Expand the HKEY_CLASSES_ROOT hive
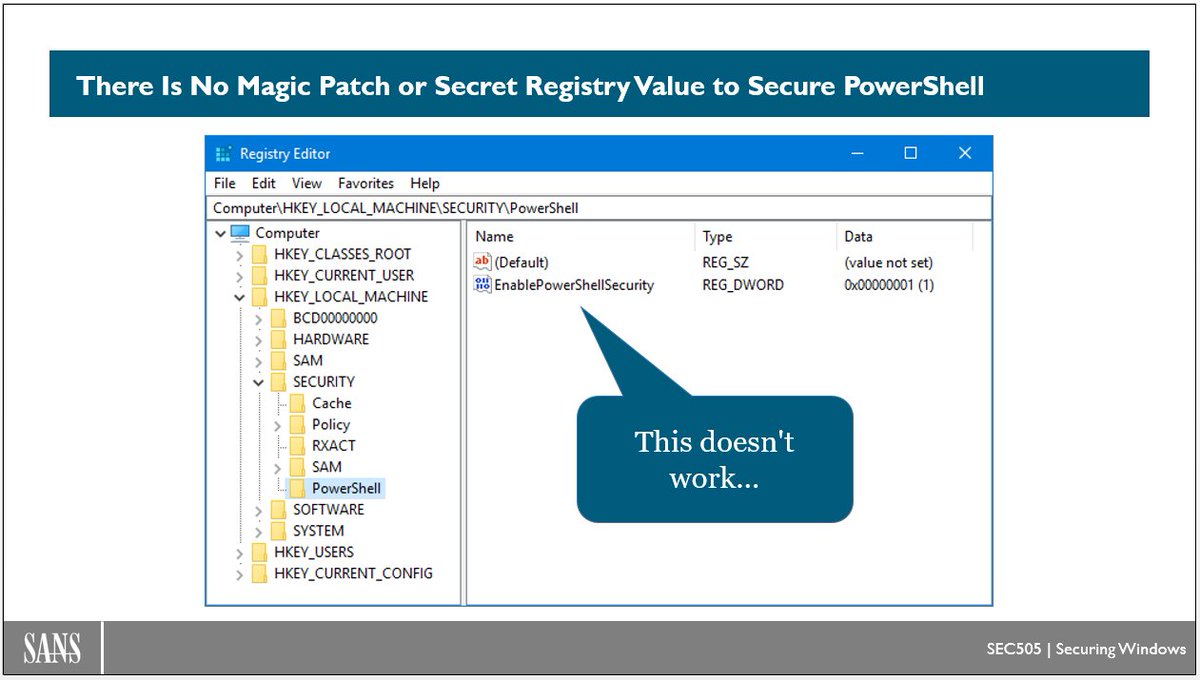 click(x=239, y=255)
